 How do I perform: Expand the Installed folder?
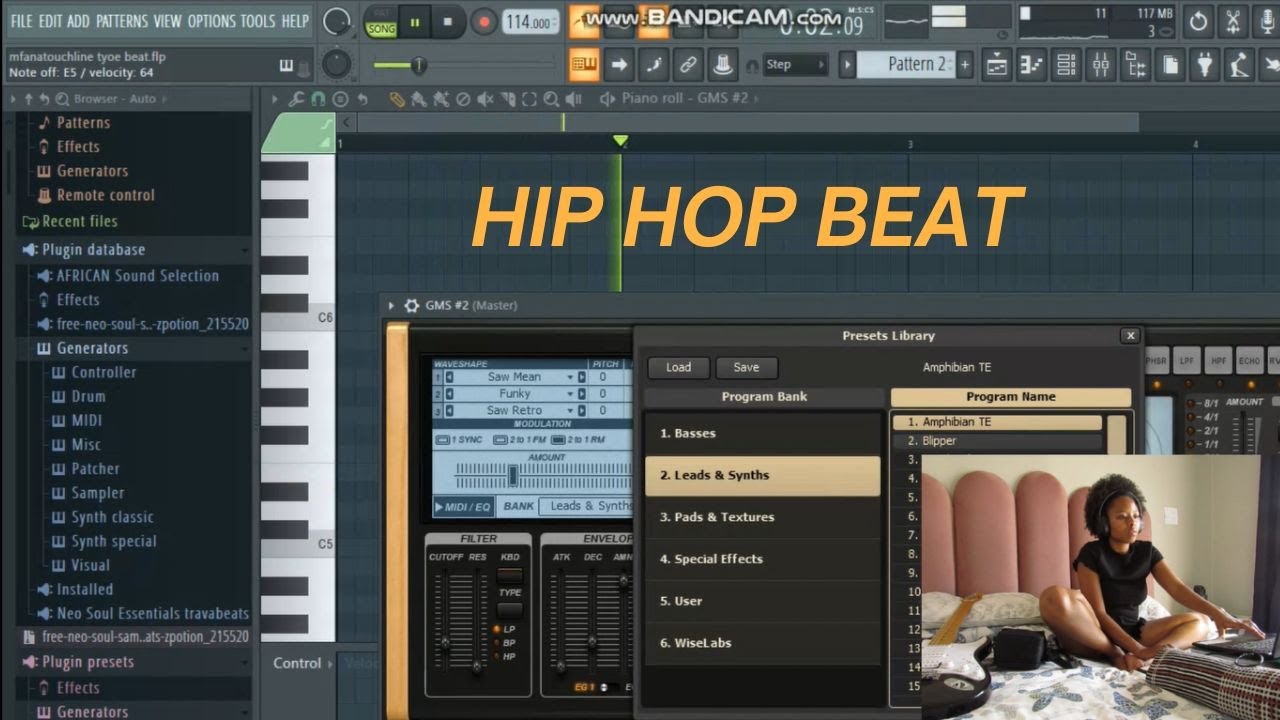click(84, 589)
